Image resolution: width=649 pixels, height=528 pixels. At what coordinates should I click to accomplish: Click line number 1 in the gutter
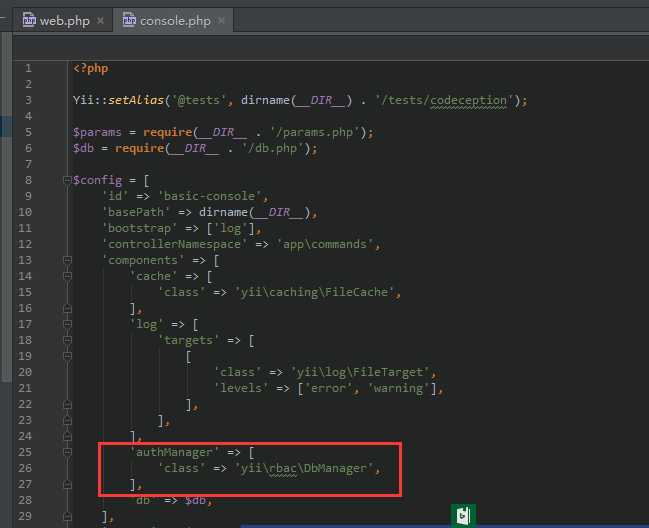point(28,68)
